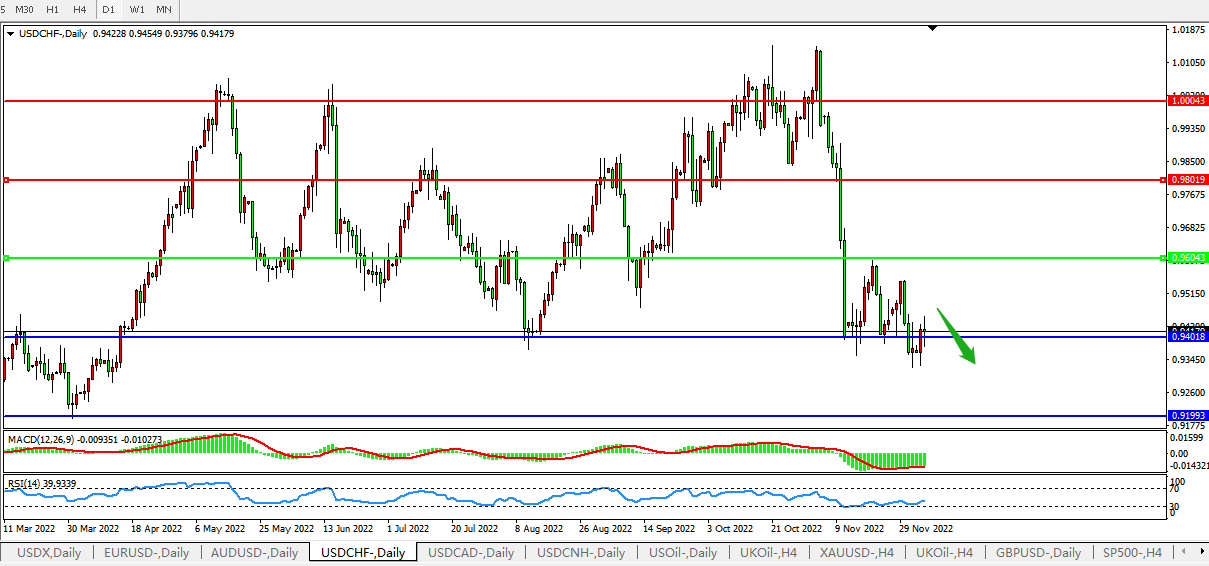Select the 0.98019 red line price label
The image size is (1209, 566).
(1188, 180)
